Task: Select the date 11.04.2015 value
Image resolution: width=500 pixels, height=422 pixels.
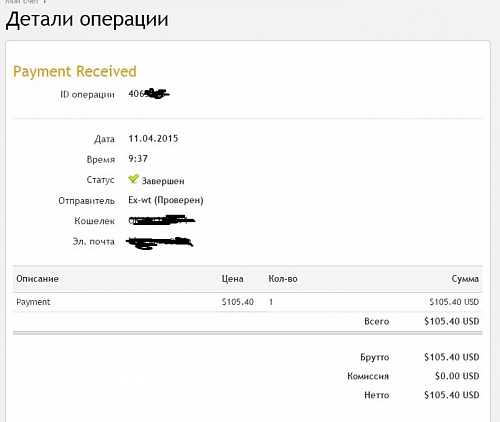Action: [153, 139]
